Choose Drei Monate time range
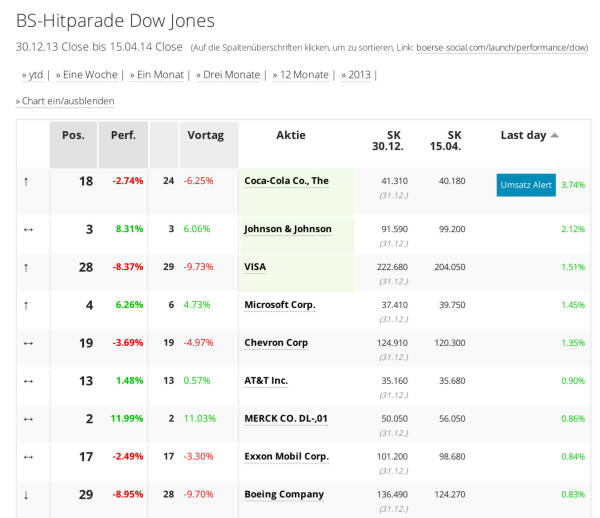This screenshot has height=518, width=600. (x=230, y=74)
